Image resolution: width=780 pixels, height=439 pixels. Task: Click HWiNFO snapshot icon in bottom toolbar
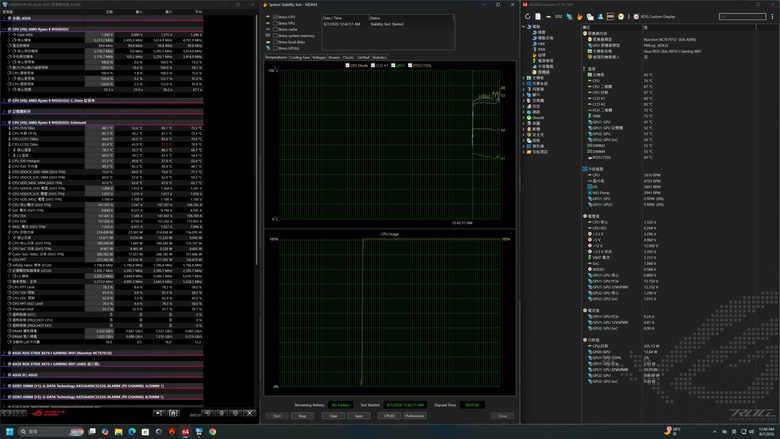(173, 413)
